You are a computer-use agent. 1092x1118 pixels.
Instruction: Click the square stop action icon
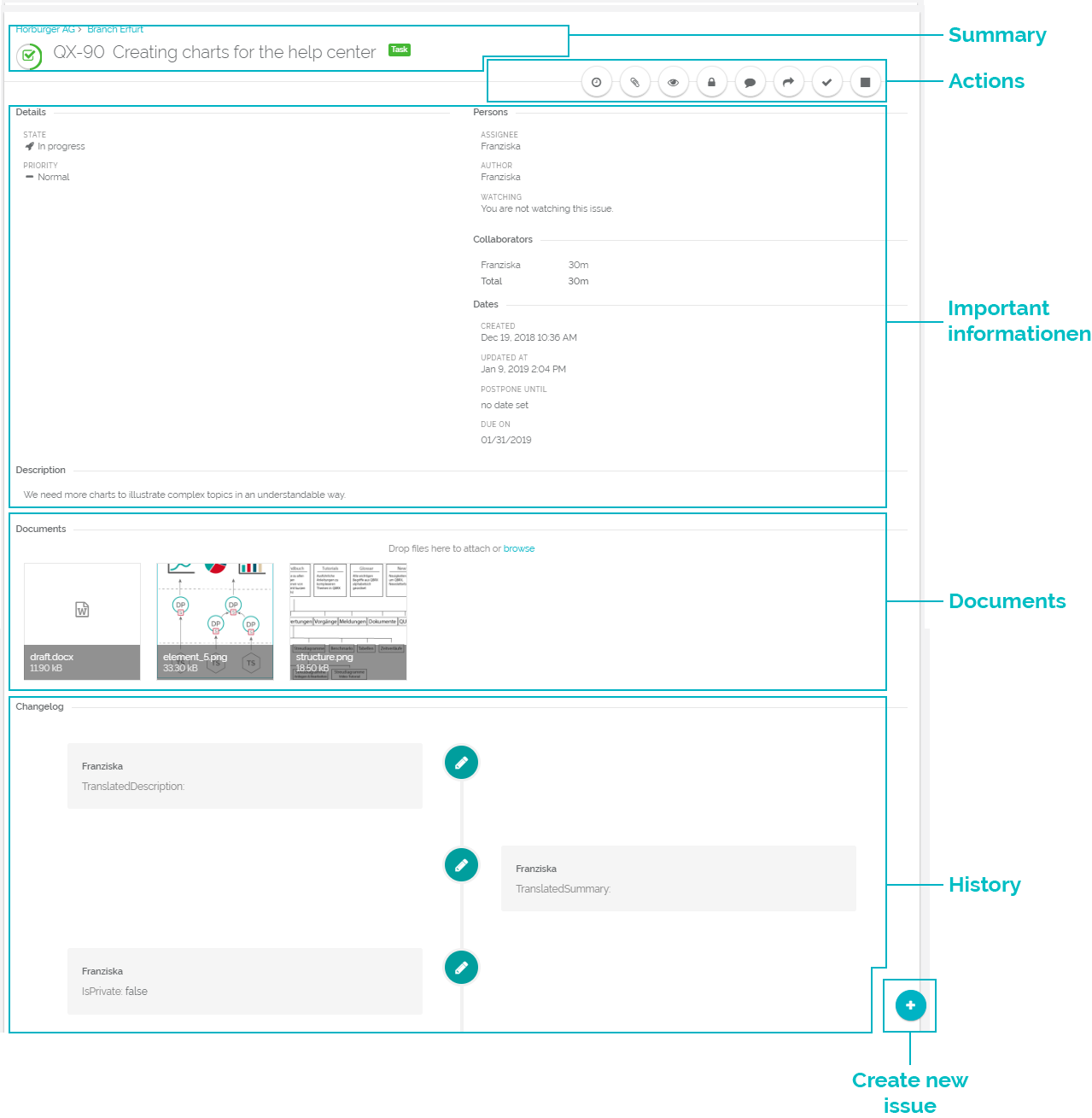pyautogui.click(x=865, y=82)
